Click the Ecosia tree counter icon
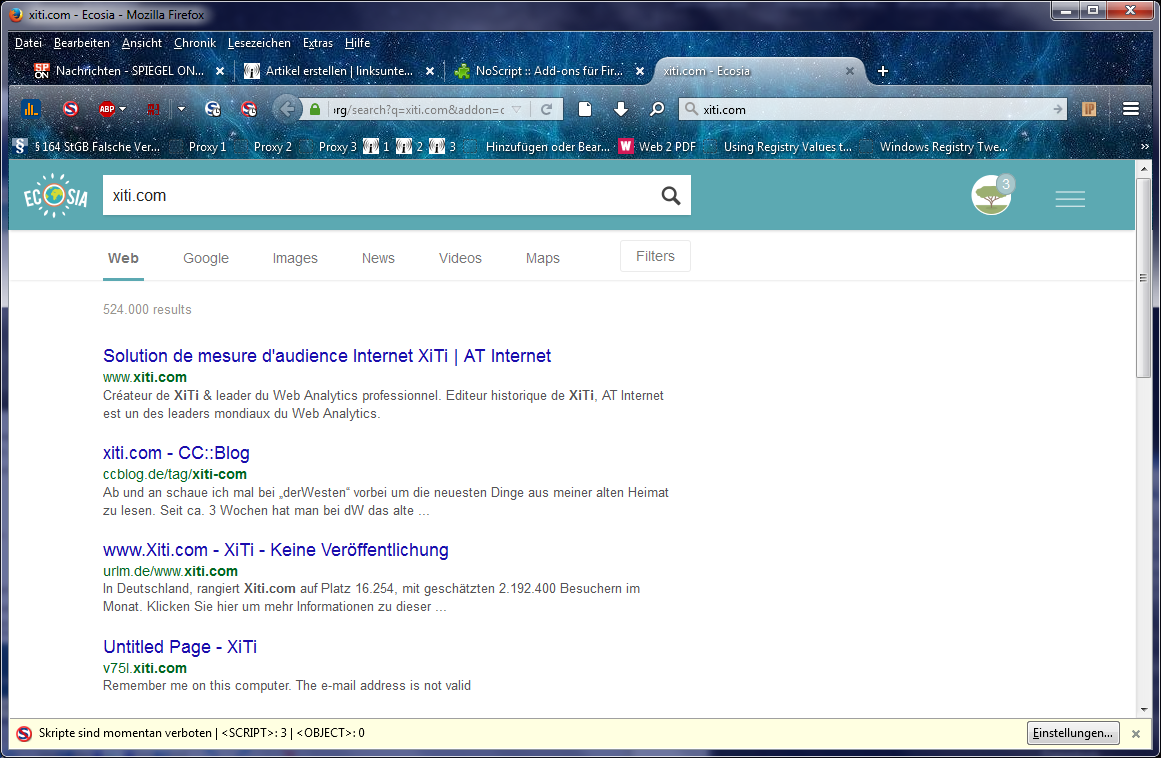The width and height of the screenshot is (1161, 758). pos(992,196)
